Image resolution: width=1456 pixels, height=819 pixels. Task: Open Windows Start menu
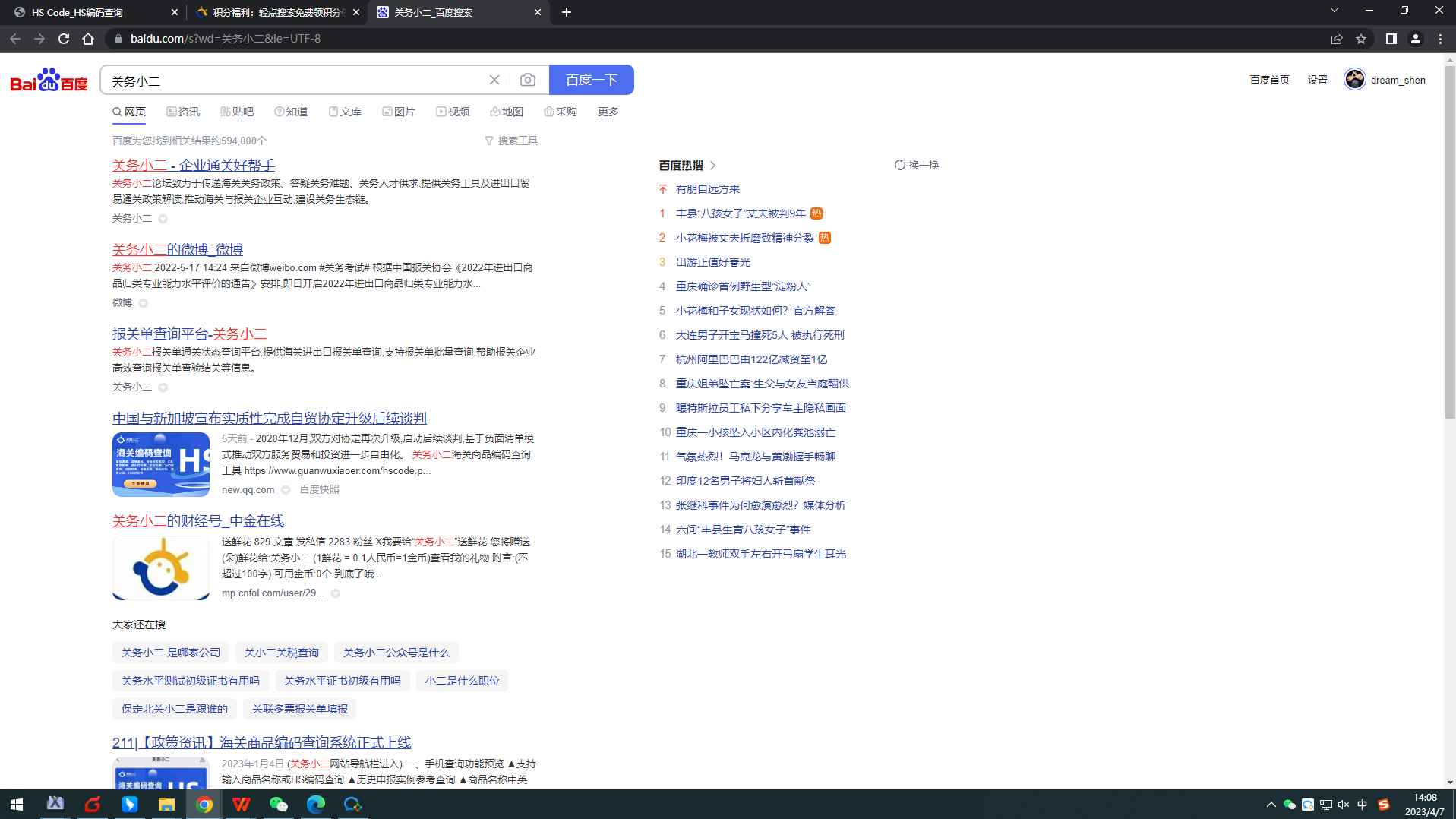[x=17, y=805]
